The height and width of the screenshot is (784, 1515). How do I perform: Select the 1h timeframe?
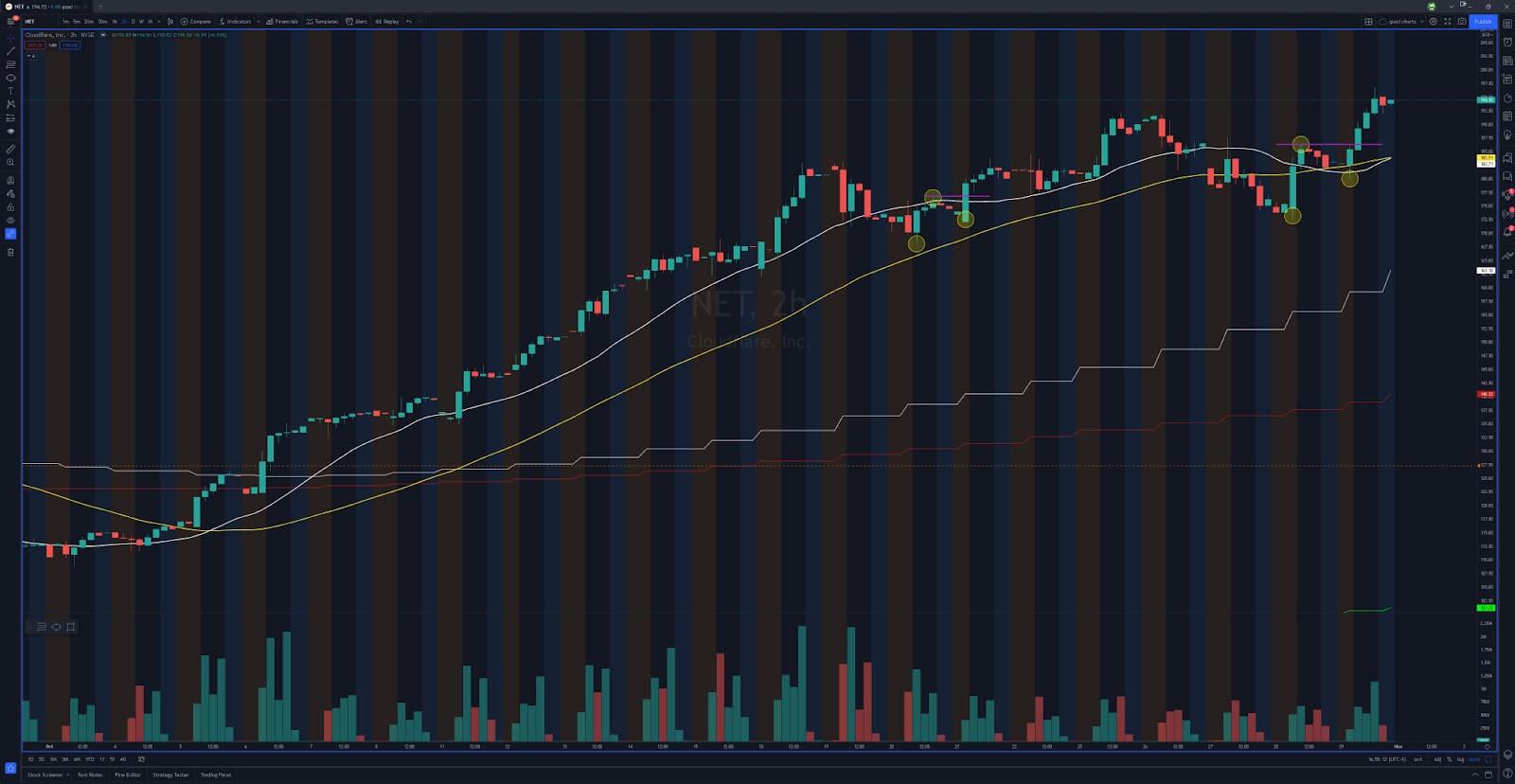115,21
